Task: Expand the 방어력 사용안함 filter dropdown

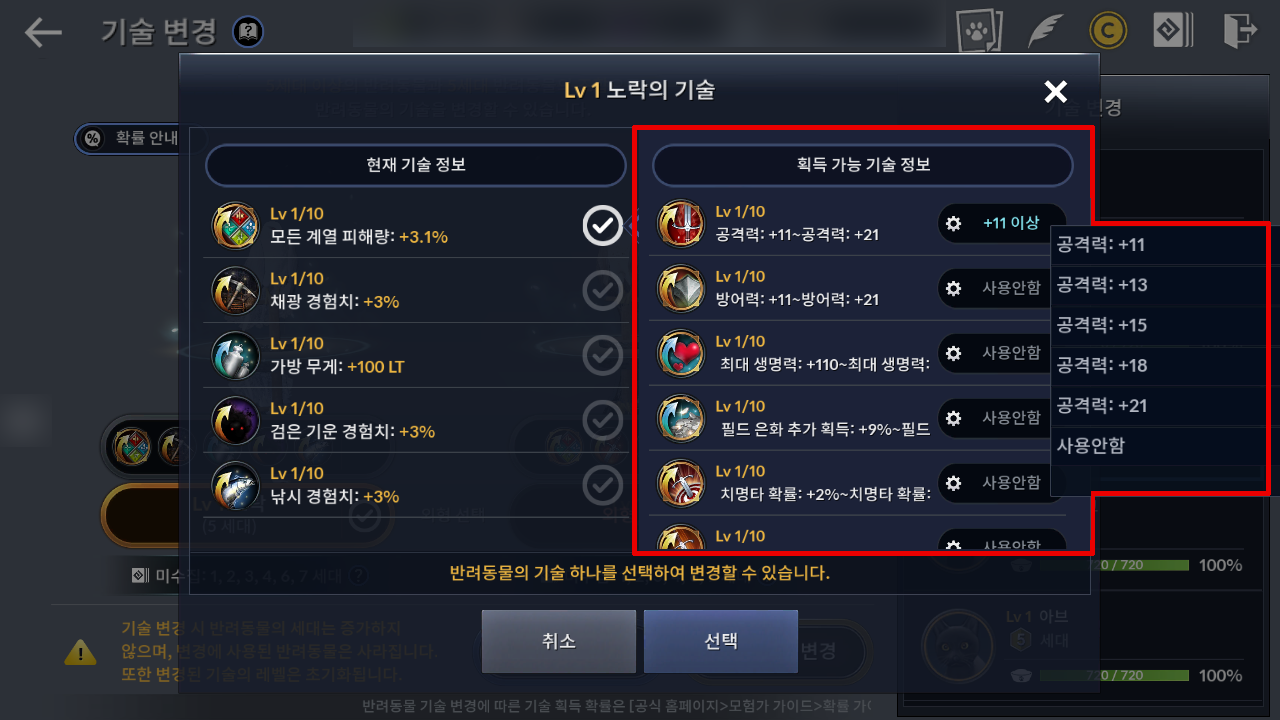Action: [1002, 288]
